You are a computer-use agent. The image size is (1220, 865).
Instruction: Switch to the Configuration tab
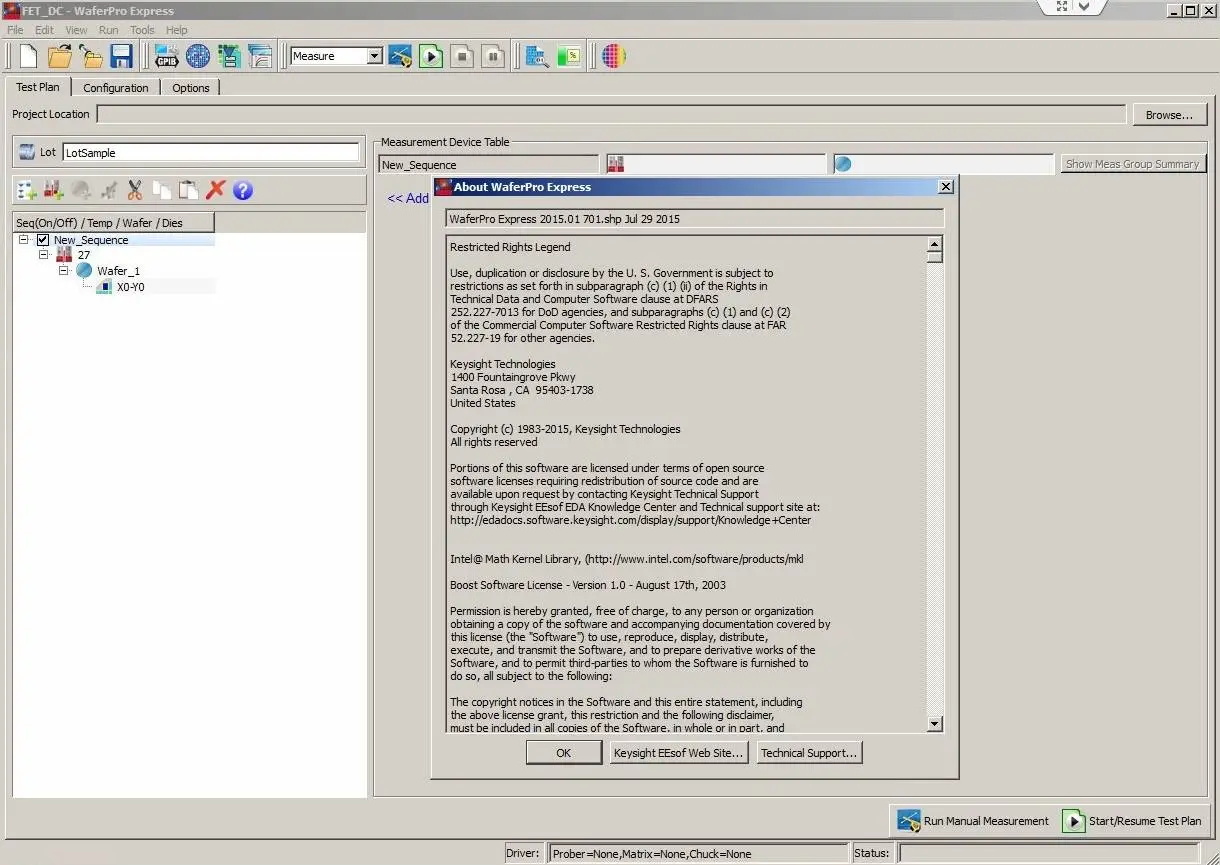116,88
